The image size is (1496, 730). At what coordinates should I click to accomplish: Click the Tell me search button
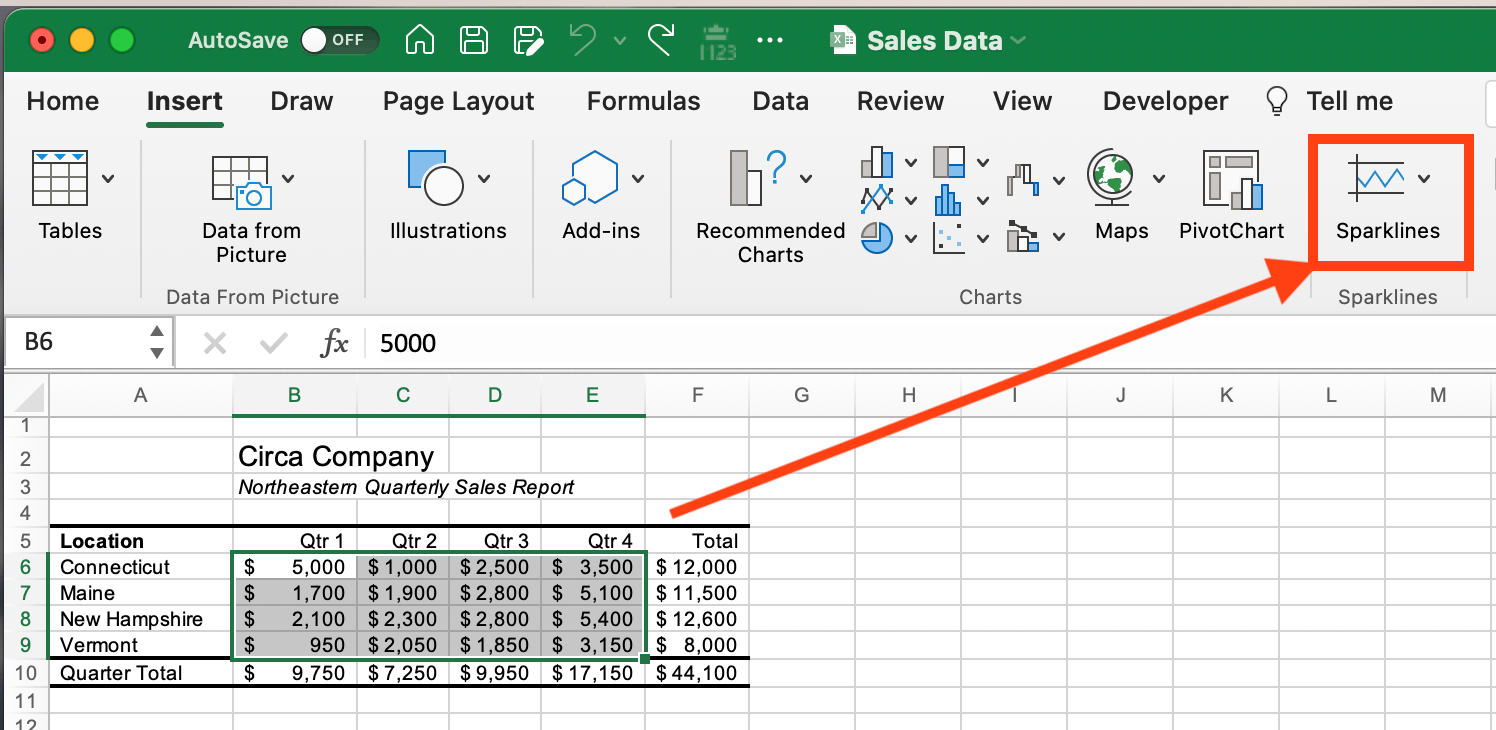(x=1330, y=101)
